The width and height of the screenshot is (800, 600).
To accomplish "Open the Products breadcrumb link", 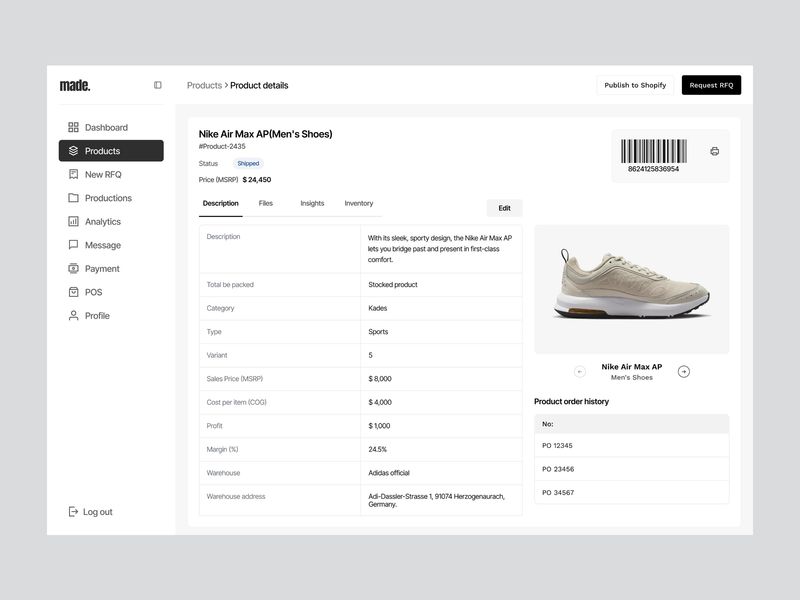I will pyautogui.click(x=205, y=85).
